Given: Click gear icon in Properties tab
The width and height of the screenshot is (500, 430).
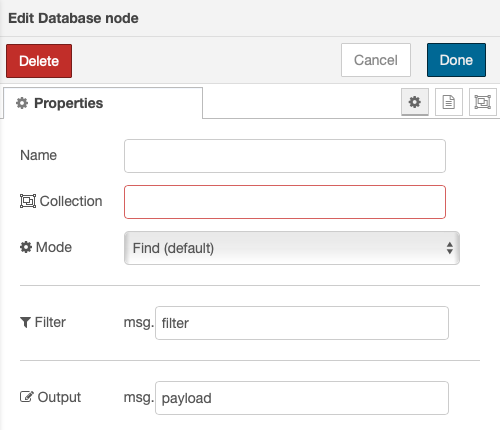Looking at the screenshot, I should (22, 103).
